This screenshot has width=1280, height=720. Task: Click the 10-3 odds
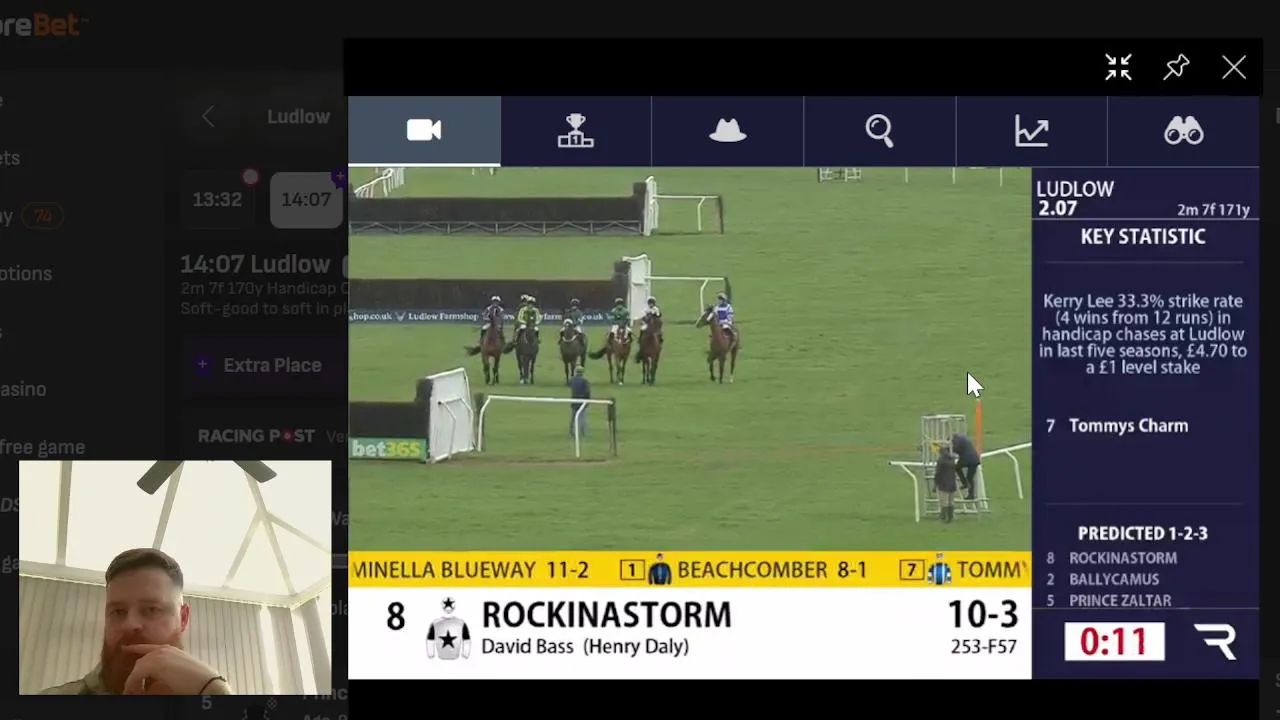(x=982, y=613)
